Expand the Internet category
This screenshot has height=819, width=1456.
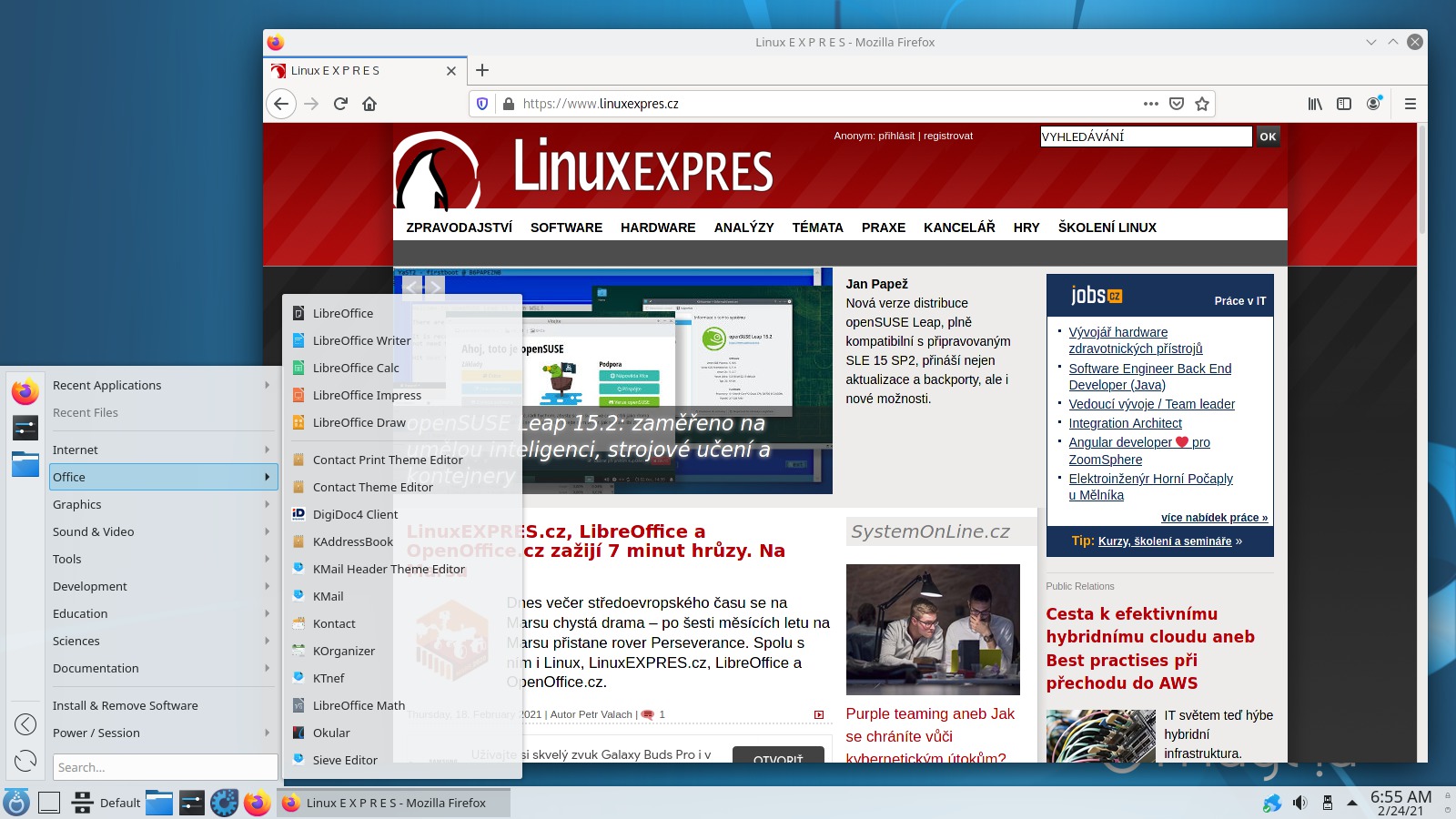coord(163,450)
